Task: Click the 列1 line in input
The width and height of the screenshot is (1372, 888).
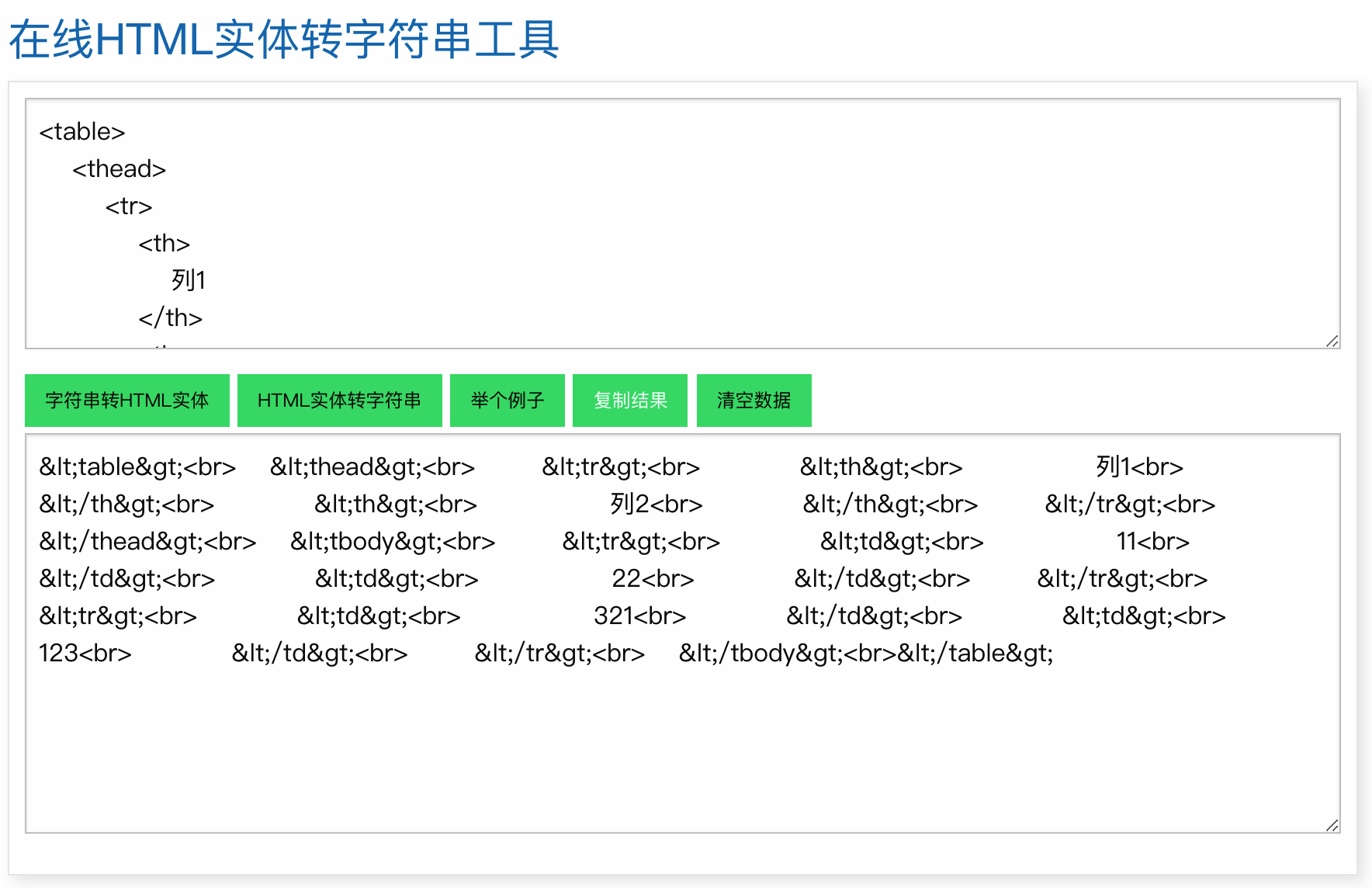Action: point(189,280)
